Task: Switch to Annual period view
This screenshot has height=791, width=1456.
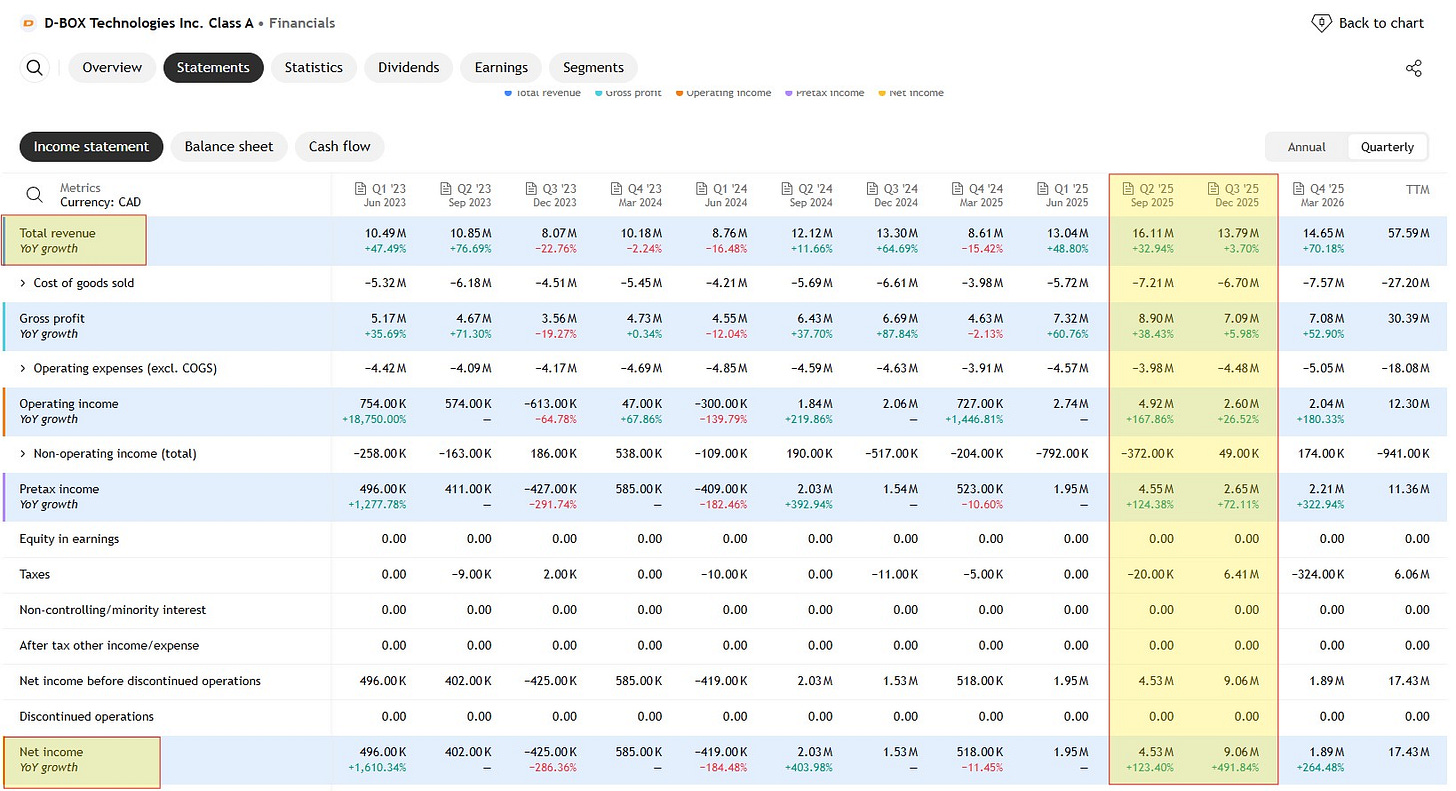Action: pos(1306,147)
